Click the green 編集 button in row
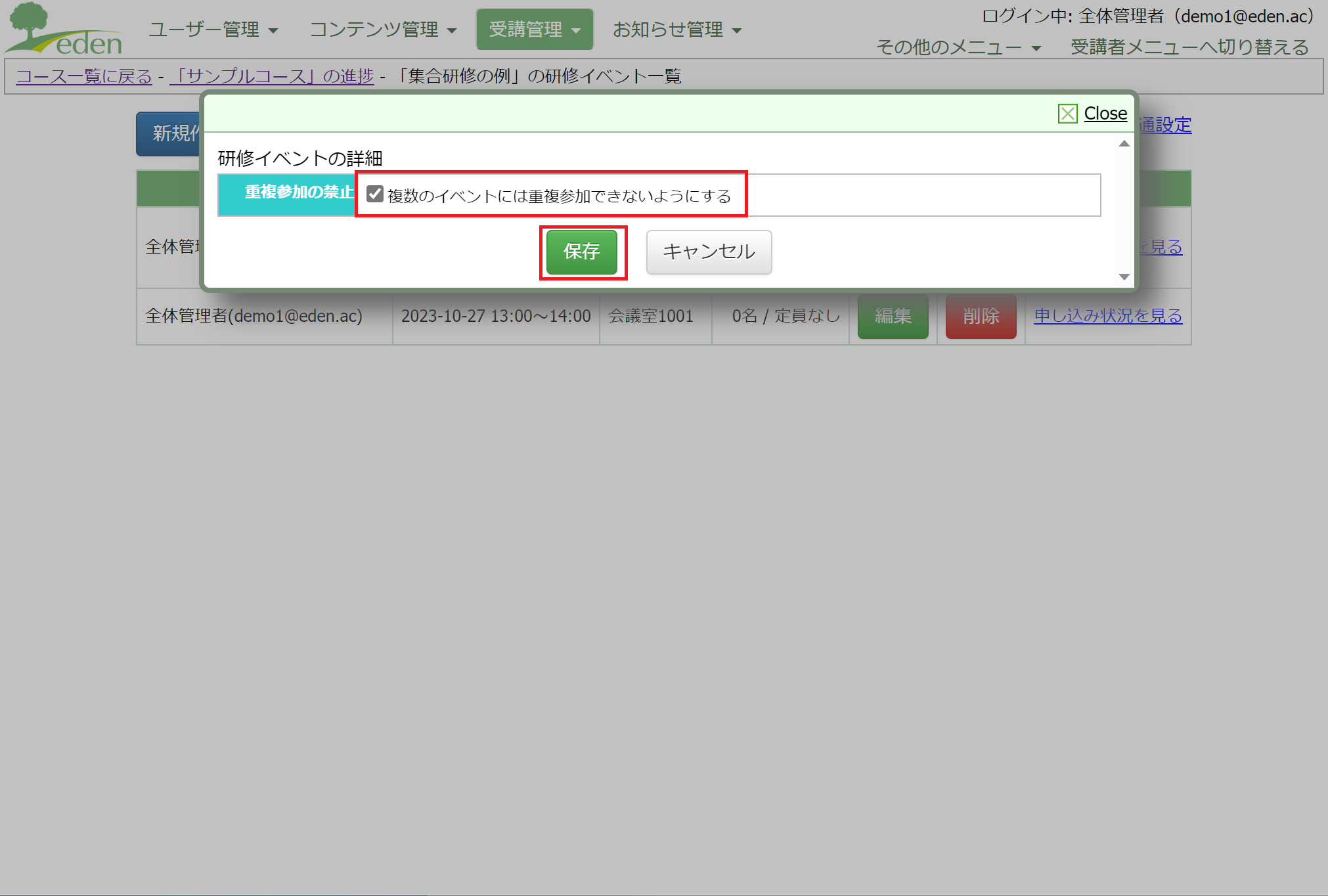Screen dimensions: 1328x896 point(893,317)
